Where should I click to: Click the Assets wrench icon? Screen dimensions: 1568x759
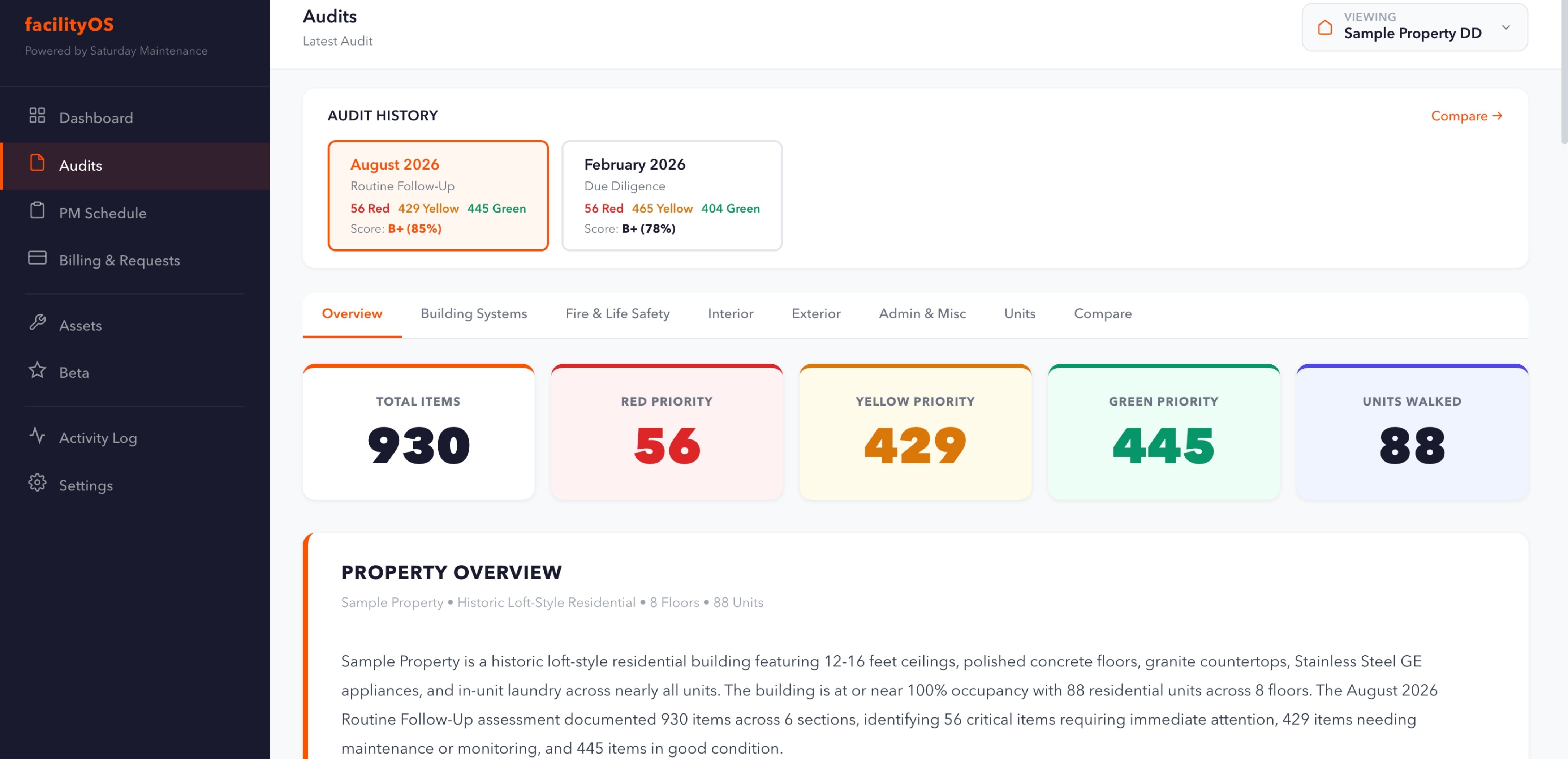pos(37,323)
